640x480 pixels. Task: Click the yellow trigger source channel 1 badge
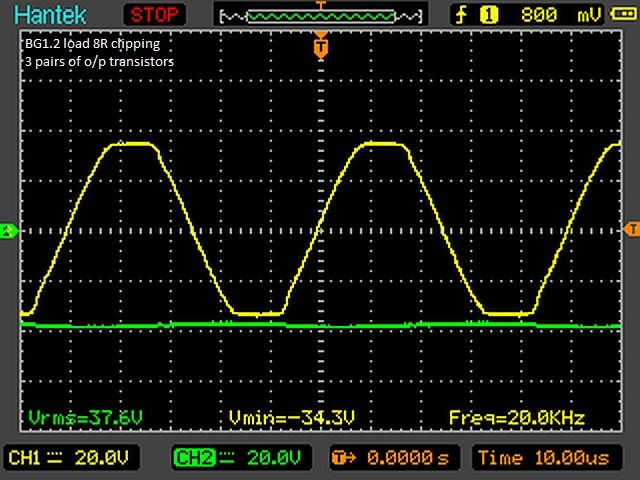click(490, 15)
